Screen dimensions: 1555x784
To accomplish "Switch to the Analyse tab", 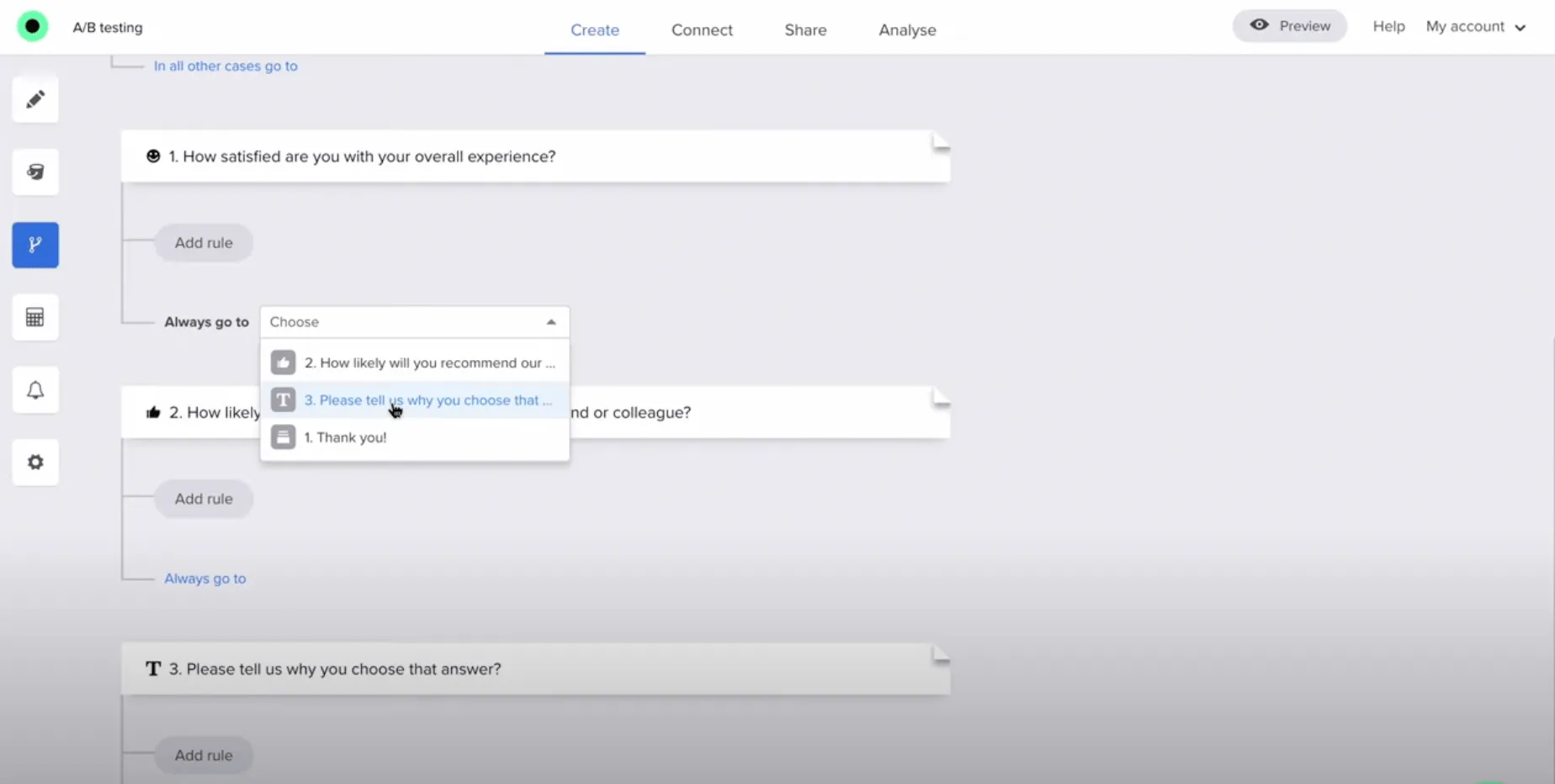I will [x=907, y=30].
